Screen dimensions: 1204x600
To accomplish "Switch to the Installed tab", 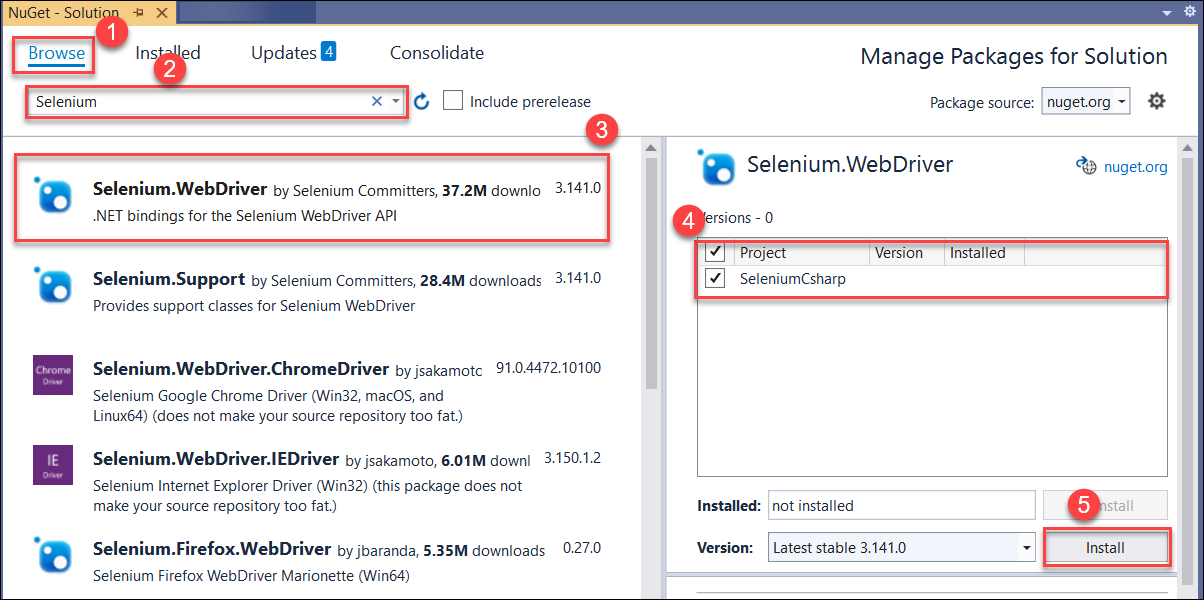I will [168, 53].
